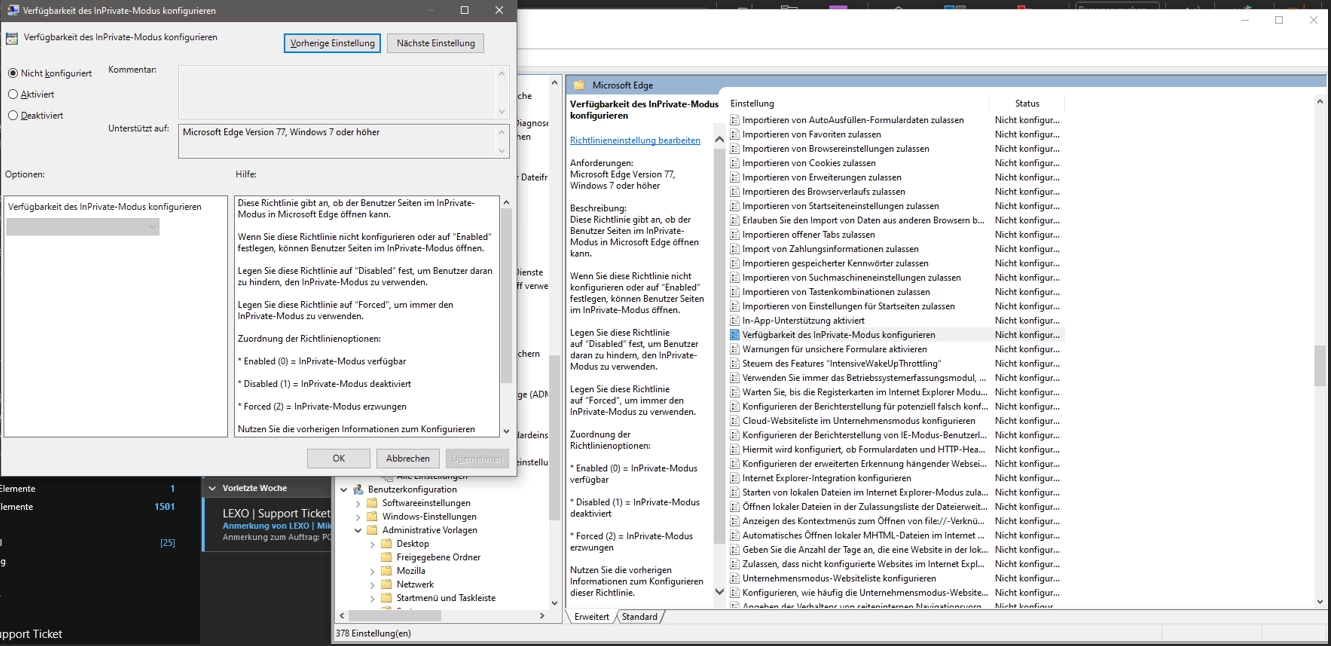Expand the Windows-Einstellungen tree node

(x=359, y=517)
